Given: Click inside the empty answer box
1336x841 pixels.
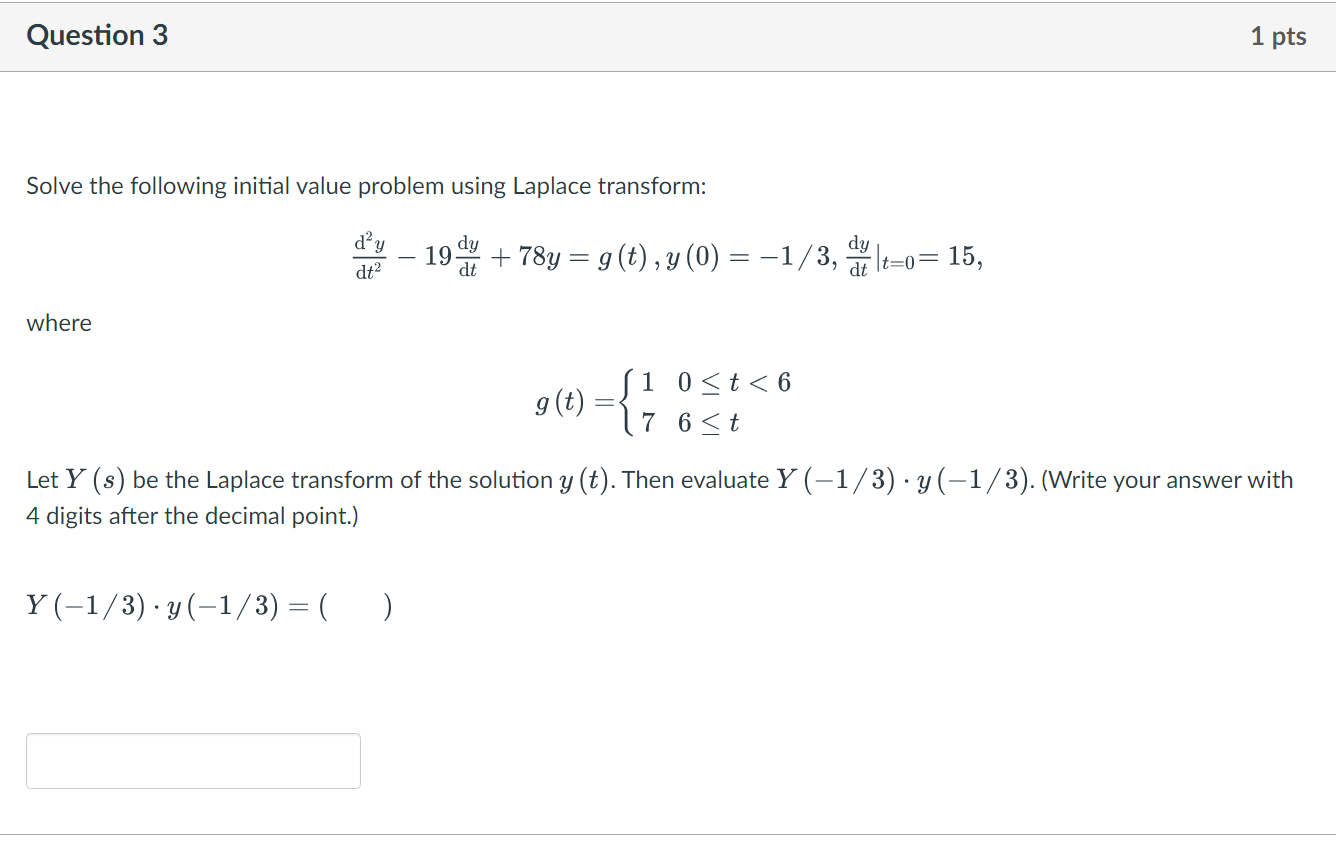Looking at the screenshot, I should point(193,761).
